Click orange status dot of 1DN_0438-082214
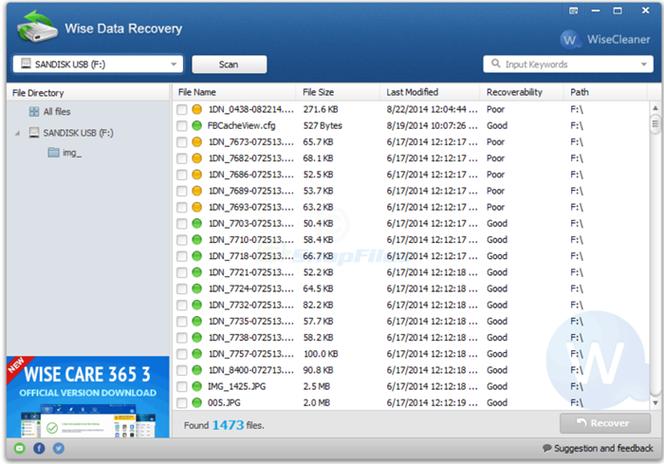This screenshot has width=664, height=464. [197, 109]
